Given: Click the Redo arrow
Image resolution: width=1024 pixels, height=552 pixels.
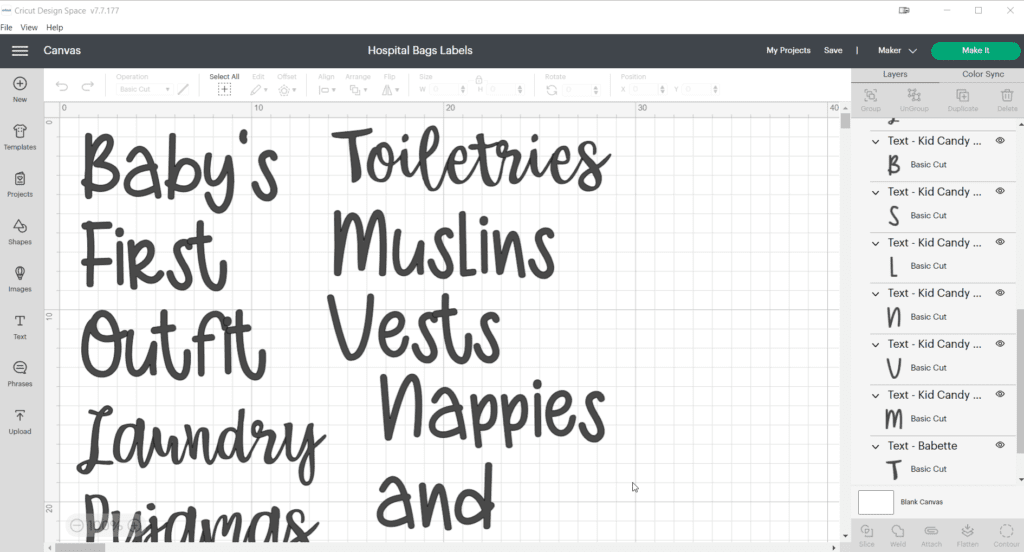Looking at the screenshot, I should coord(88,86).
